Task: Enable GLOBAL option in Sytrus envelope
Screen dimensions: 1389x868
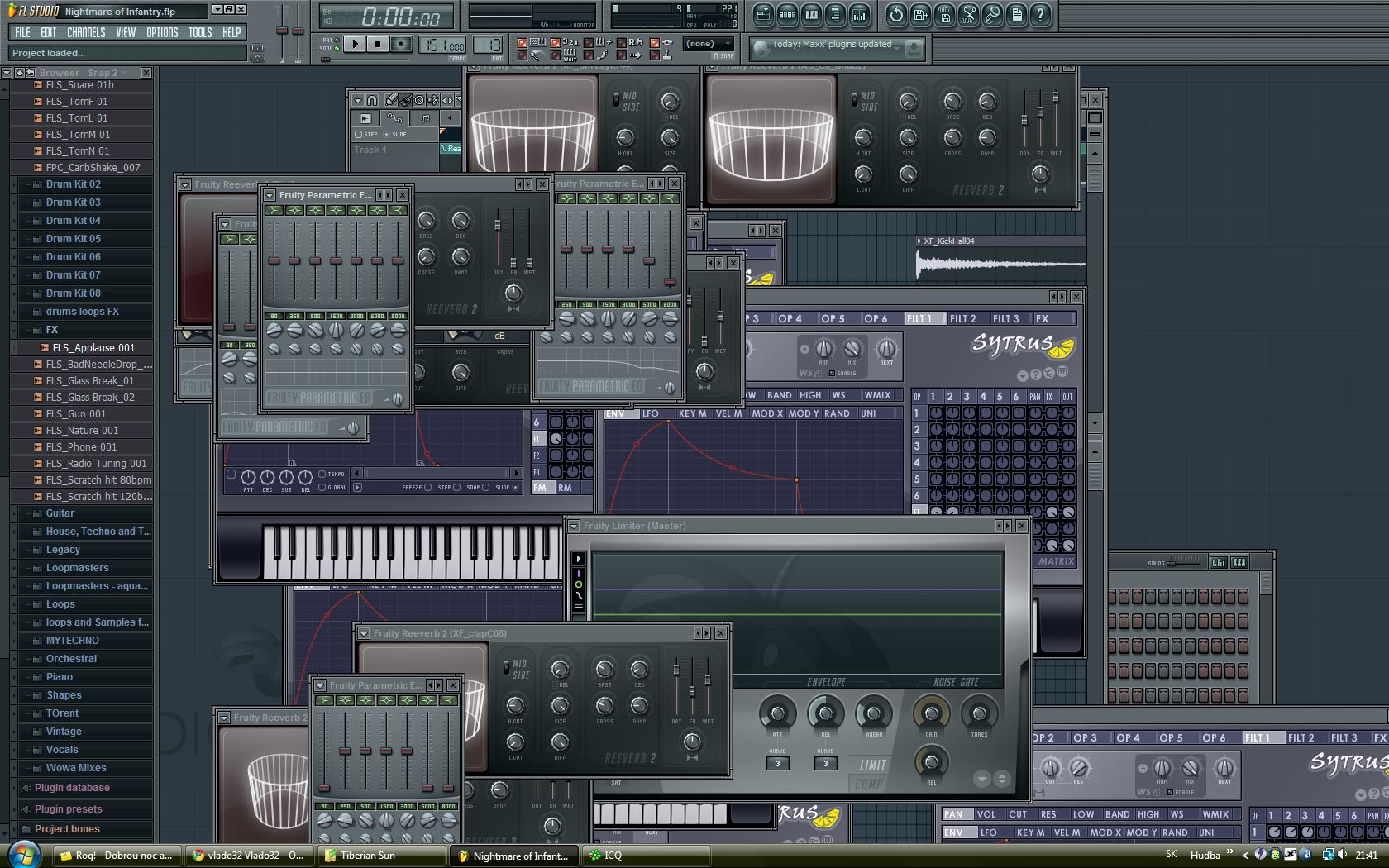Action: click(x=322, y=488)
